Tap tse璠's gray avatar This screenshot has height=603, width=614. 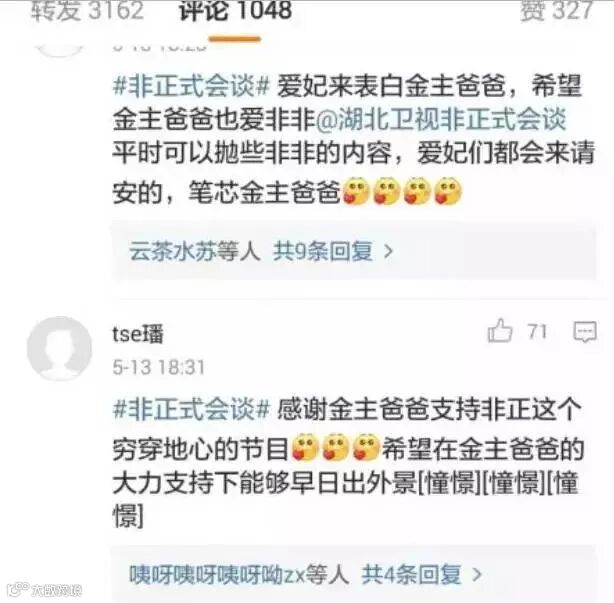pyautogui.click(x=60, y=348)
